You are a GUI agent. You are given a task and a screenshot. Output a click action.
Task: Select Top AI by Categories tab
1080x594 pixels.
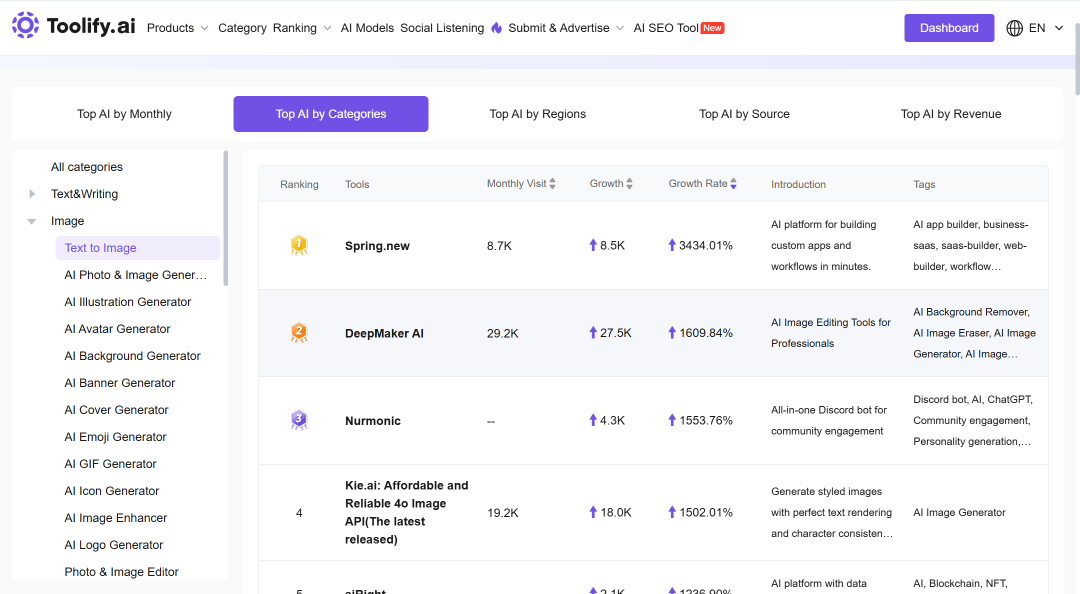click(x=331, y=114)
